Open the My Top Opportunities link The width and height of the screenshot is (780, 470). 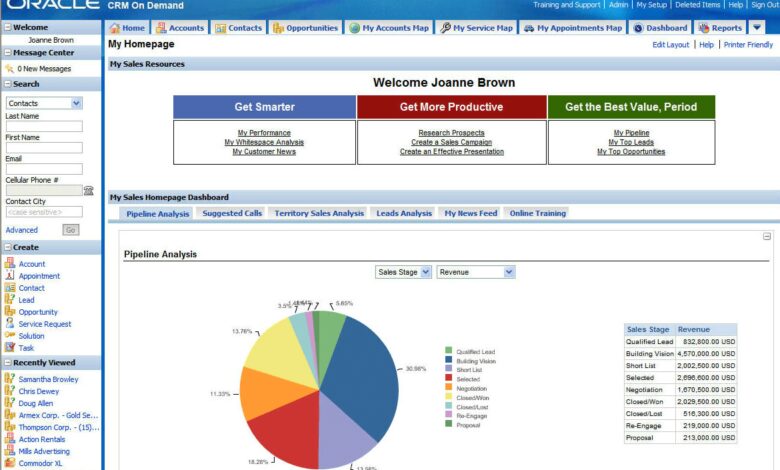pos(631,152)
